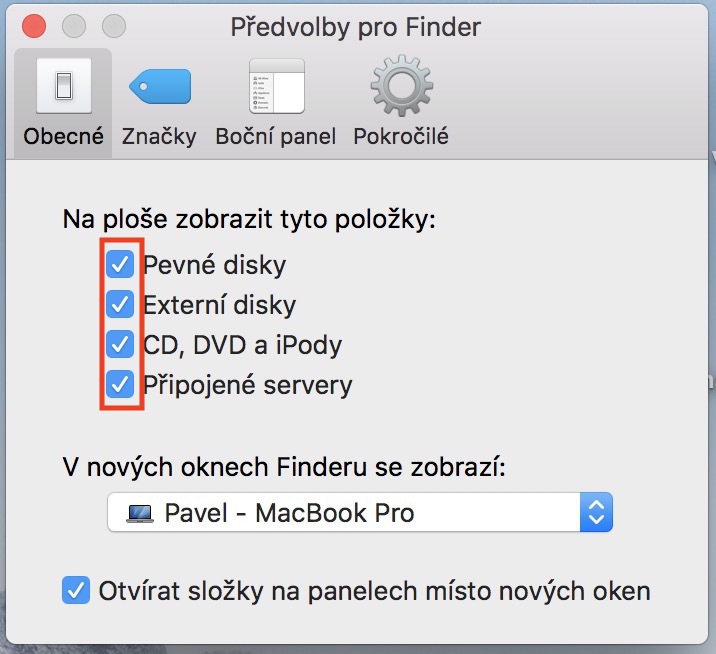The height and width of the screenshot is (654, 716).
Task: Select the Pokročilé tab label
Action: [400, 137]
